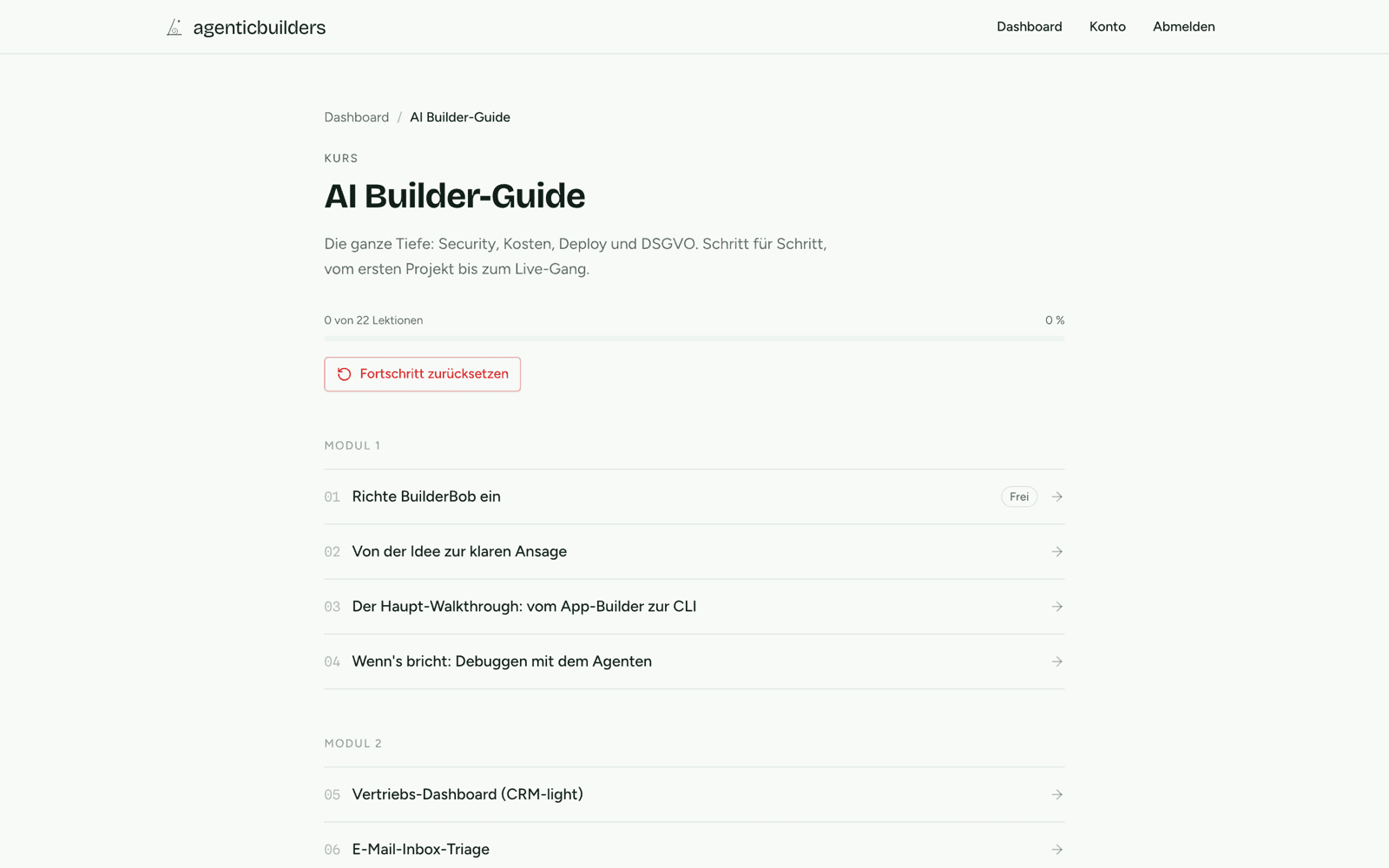Viewport: 1389px width, 868px height.
Task: Click the AI Builder-Guide breadcrumb item
Action: (x=460, y=117)
